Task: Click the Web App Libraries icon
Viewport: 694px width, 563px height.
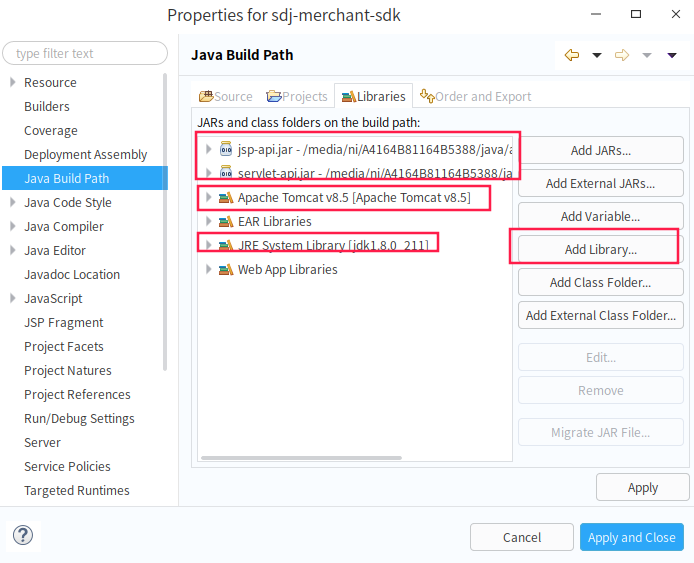Action: 226,269
